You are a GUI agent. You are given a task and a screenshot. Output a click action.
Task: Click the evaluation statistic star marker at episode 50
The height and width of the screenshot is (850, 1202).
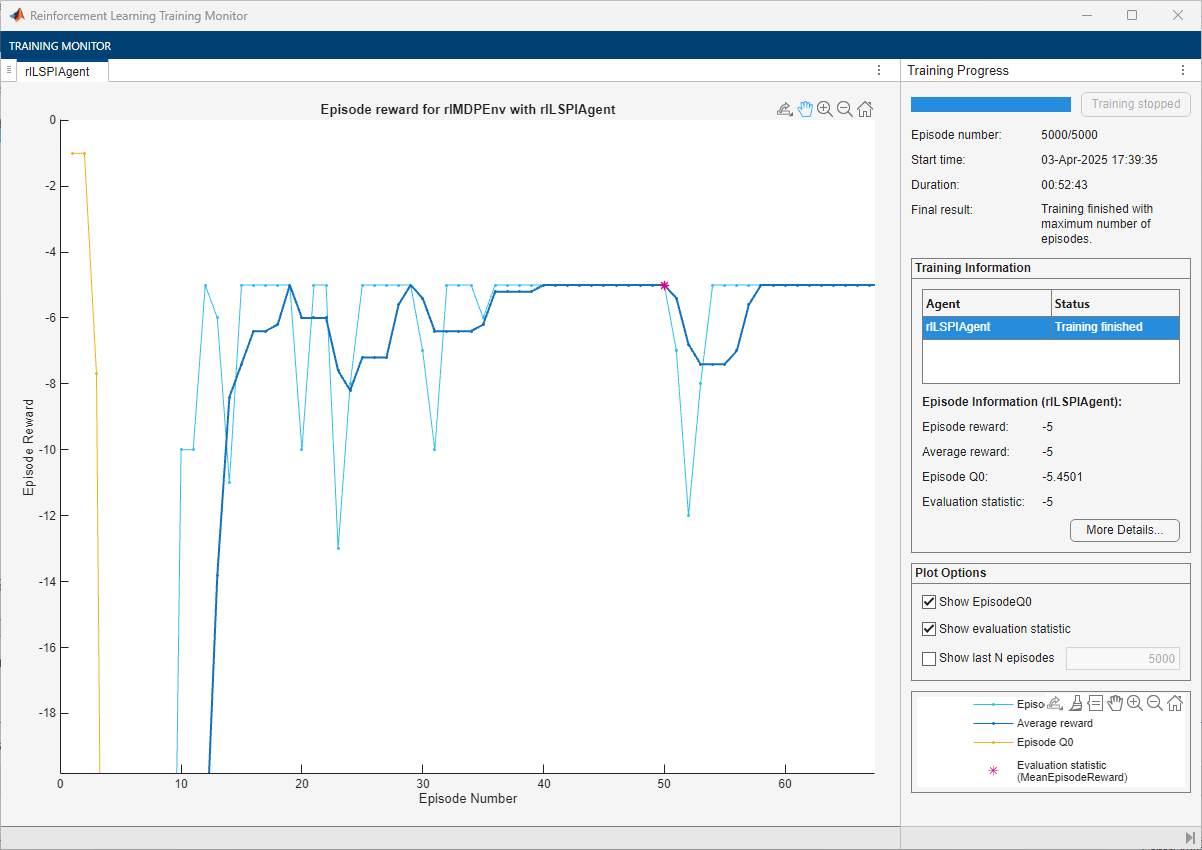(x=664, y=285)
